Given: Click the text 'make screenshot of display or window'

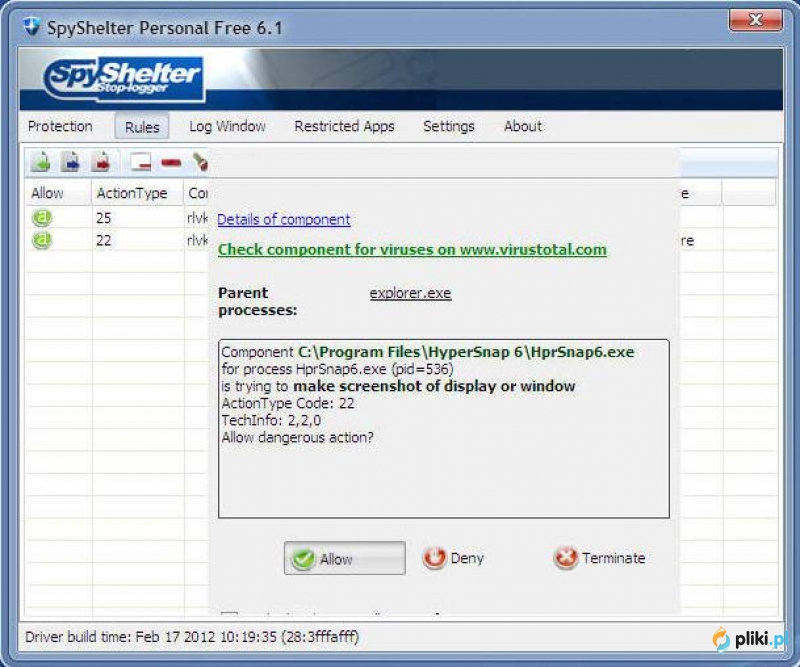Looking at the screenshot, I should click(x=434, y=386).
